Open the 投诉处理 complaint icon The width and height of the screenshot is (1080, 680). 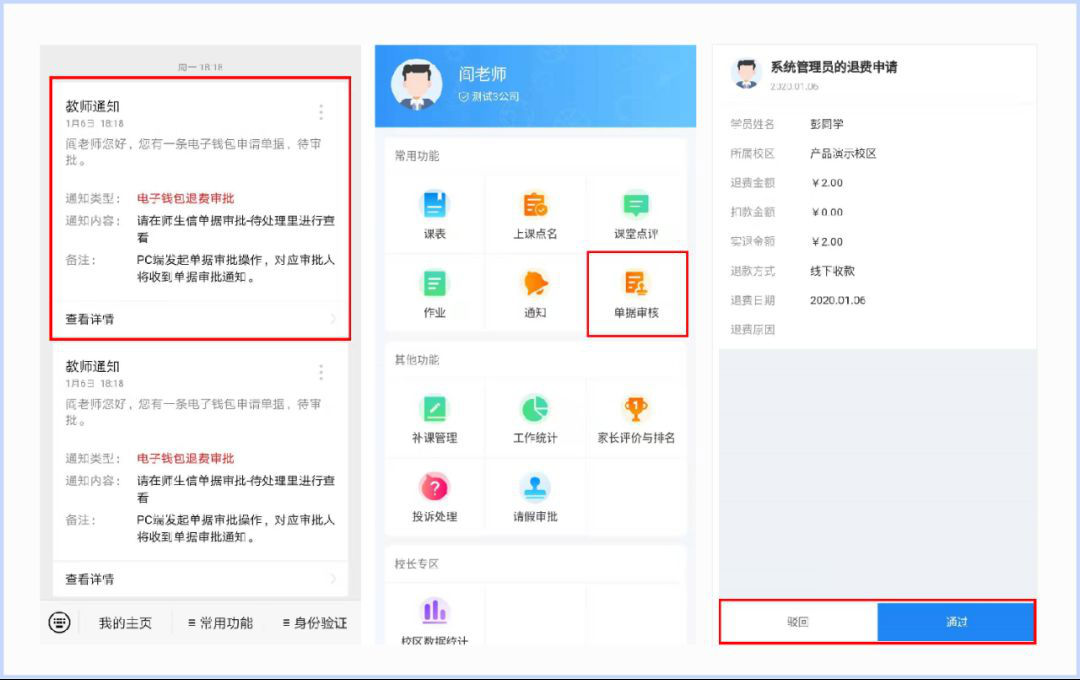click(x=435, y=487)
